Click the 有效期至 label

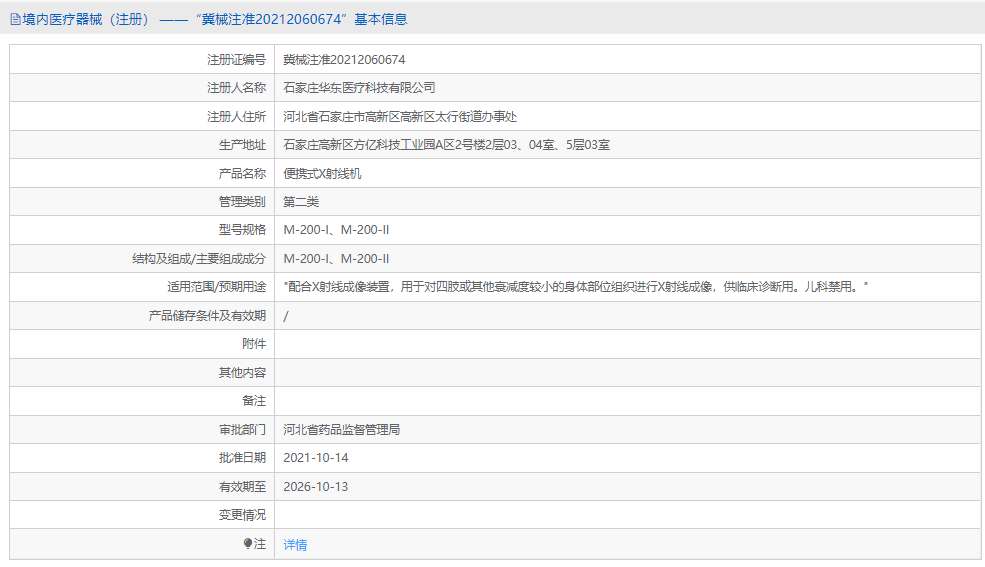[242, 487]
